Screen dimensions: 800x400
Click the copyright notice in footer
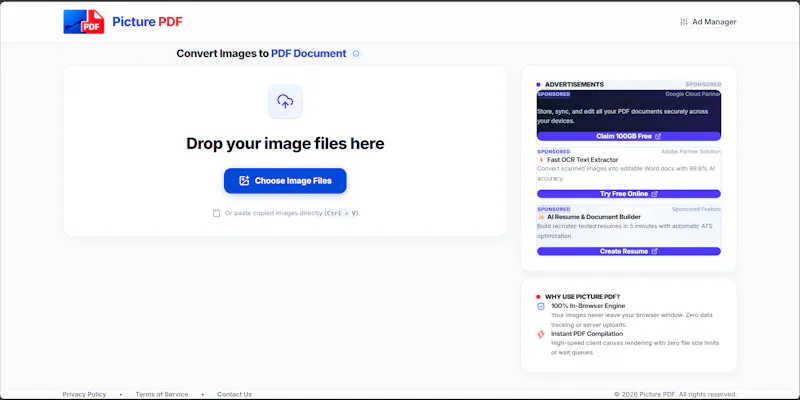[x=675, y=394]
